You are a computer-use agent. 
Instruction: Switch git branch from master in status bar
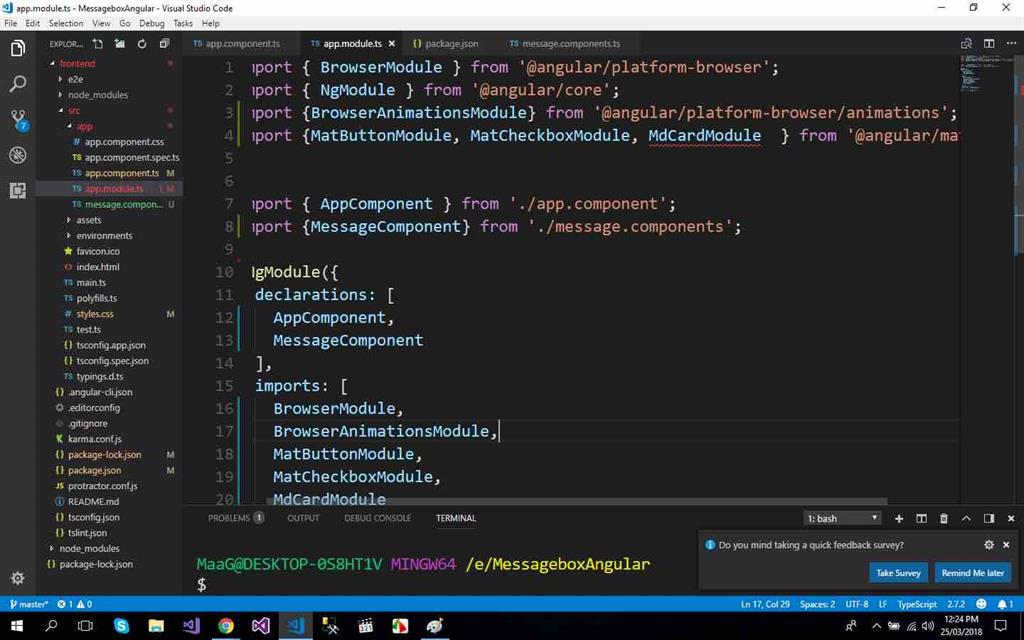tap(29, 604)
